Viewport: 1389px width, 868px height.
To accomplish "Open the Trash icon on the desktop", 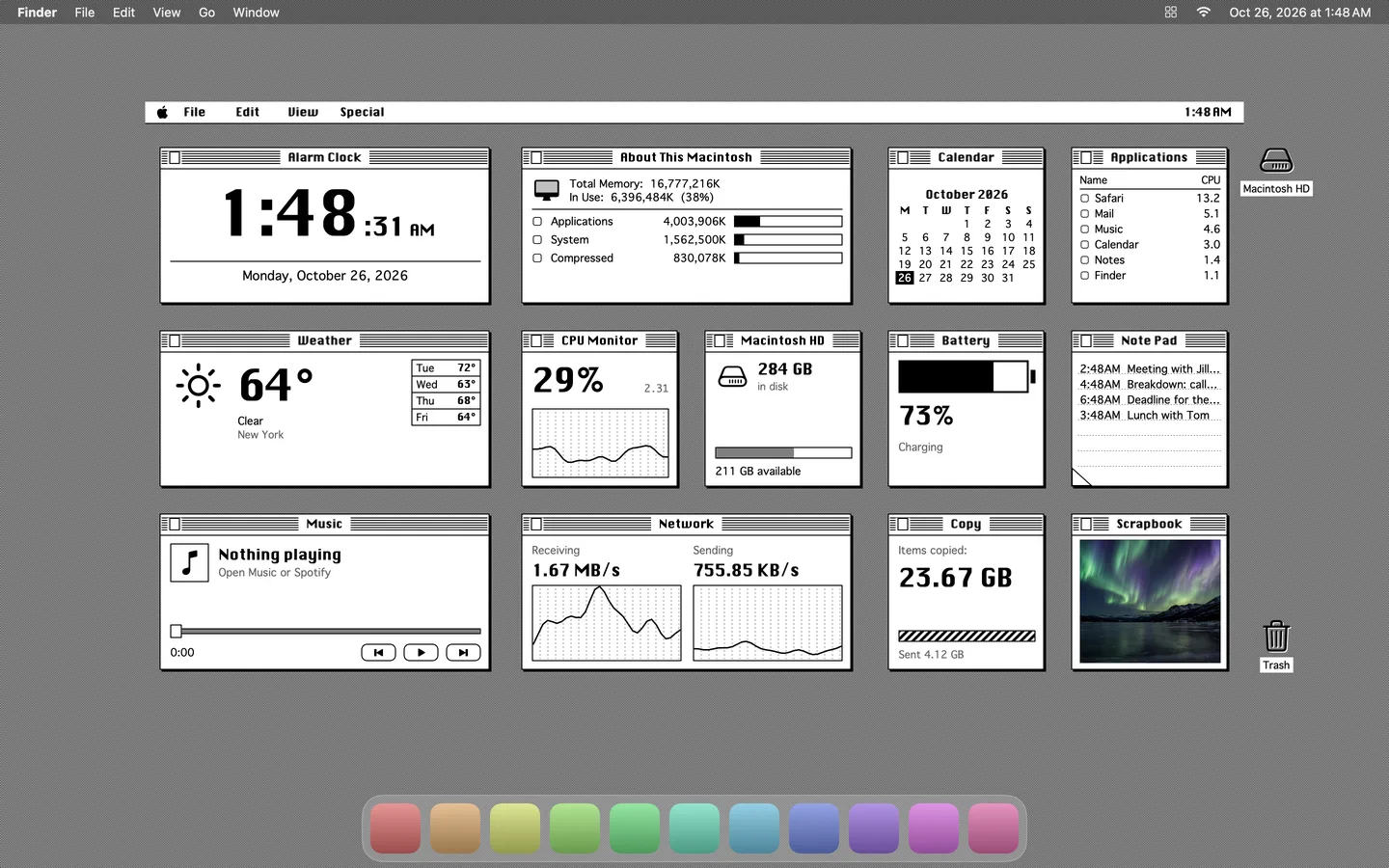I will 1276,637.
